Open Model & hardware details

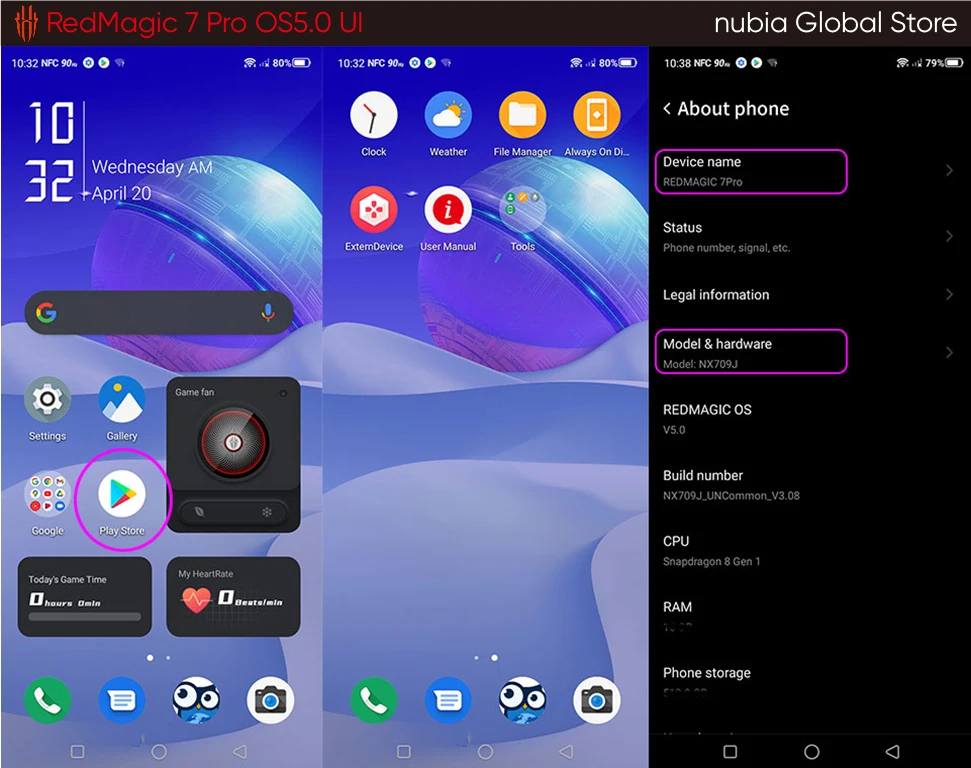click(809, 352)
